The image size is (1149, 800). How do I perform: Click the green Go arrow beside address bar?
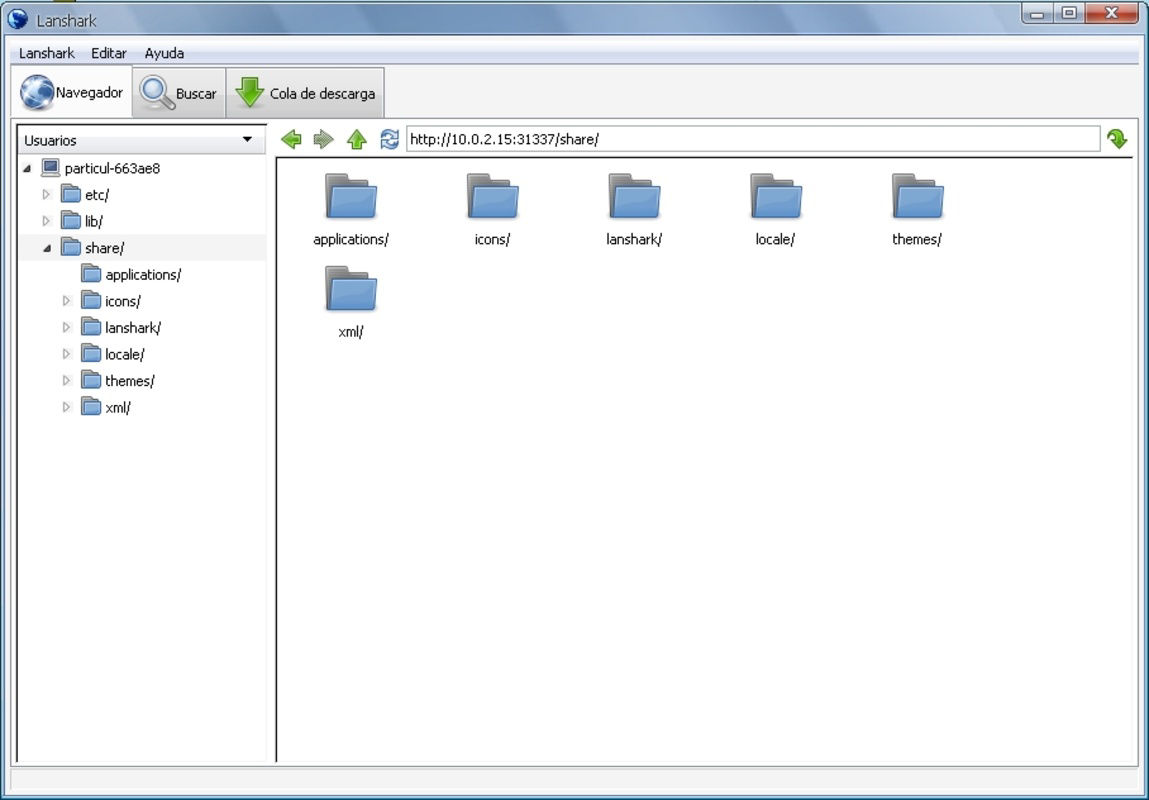1117,139
